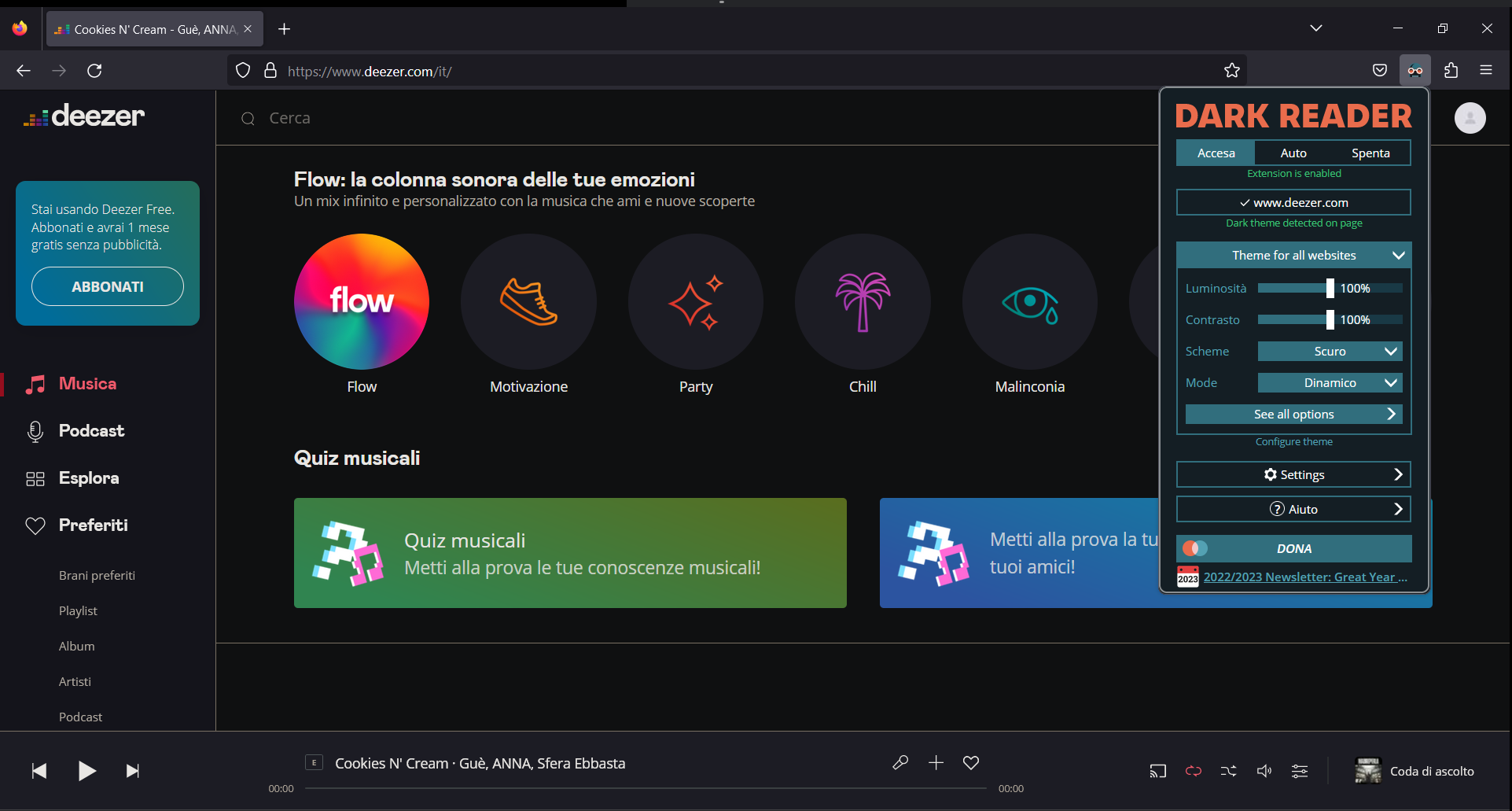Switch to the Auto tab in Dark Reader
Viewport: 1512px width, 811px height.
[1293, 153]
